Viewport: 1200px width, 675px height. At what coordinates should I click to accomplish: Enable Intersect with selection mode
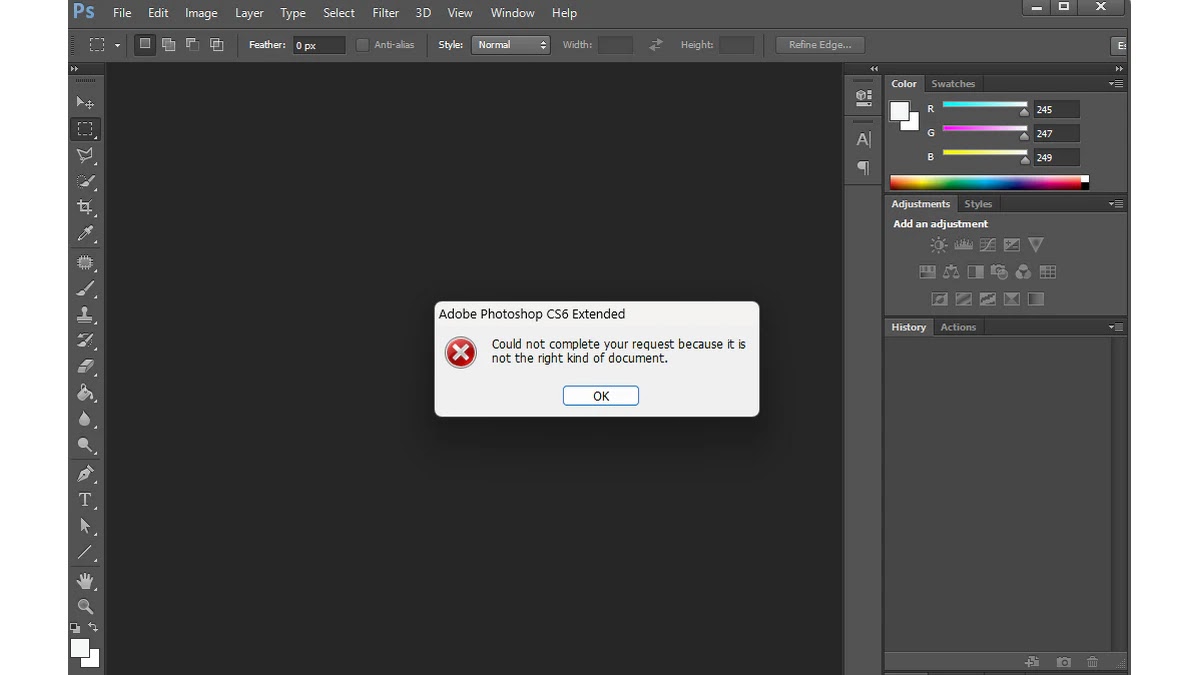(x=216, y=44)
